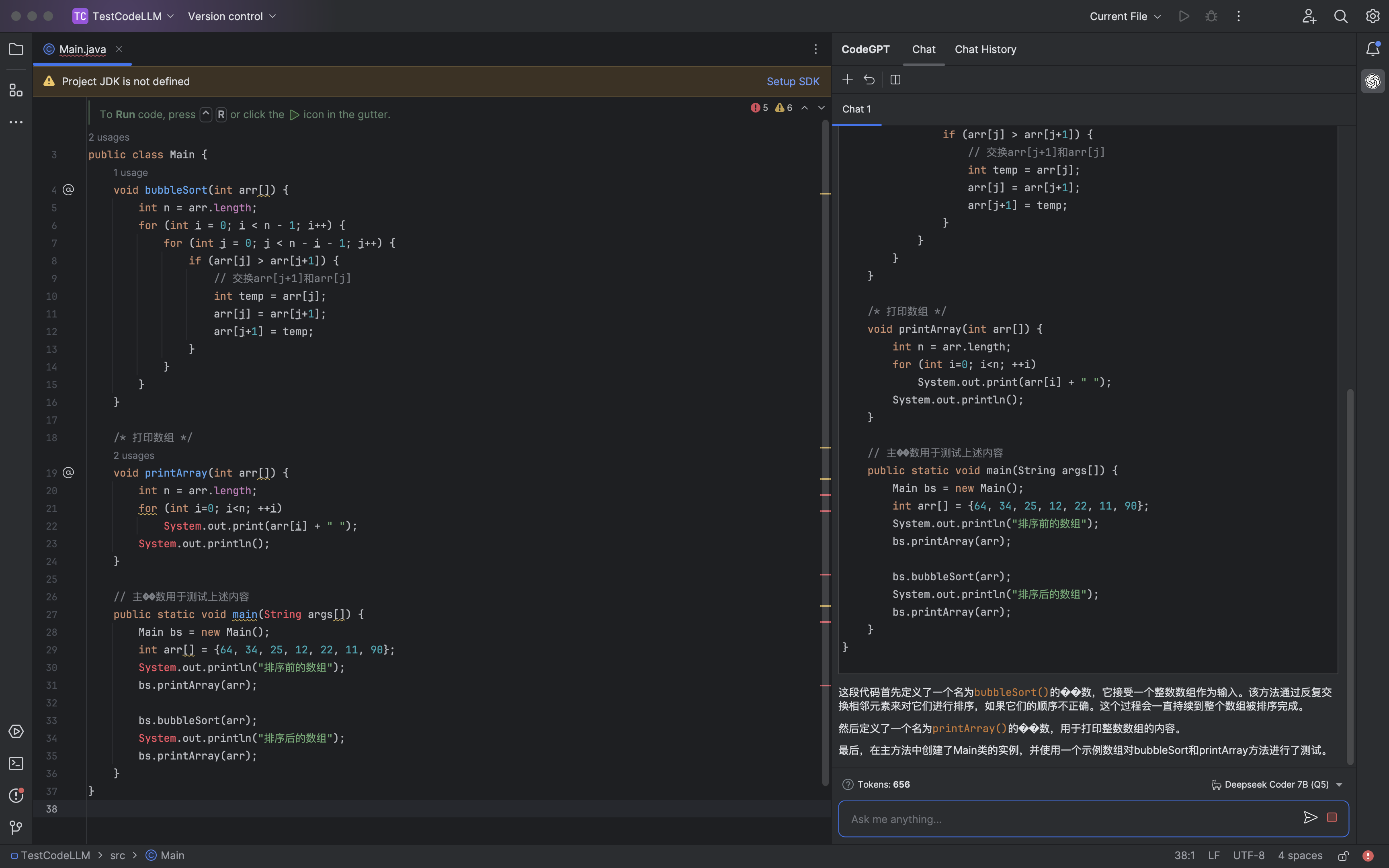This screenshot has width=1389, height=868.
Task: Select the Main.java editor tab
Action: point(83,49)
